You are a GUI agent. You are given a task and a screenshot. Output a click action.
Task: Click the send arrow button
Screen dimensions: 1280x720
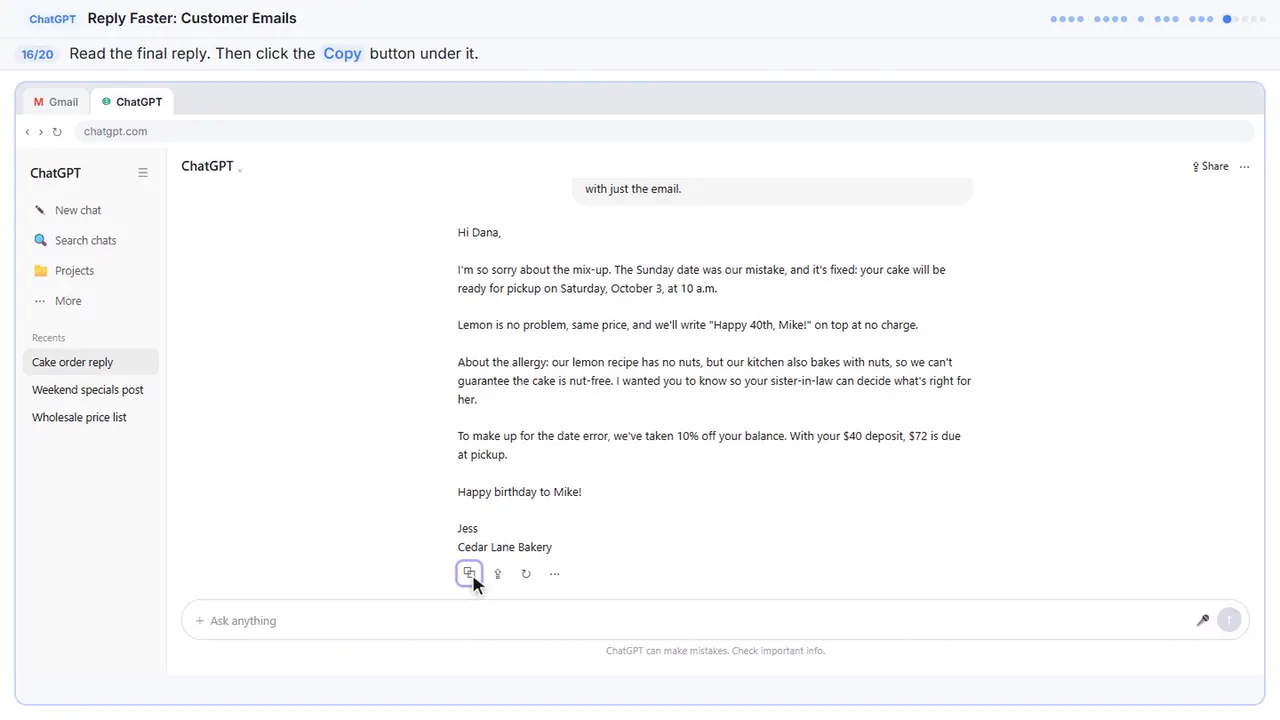pyautogui.click(x=1229, y=620)
